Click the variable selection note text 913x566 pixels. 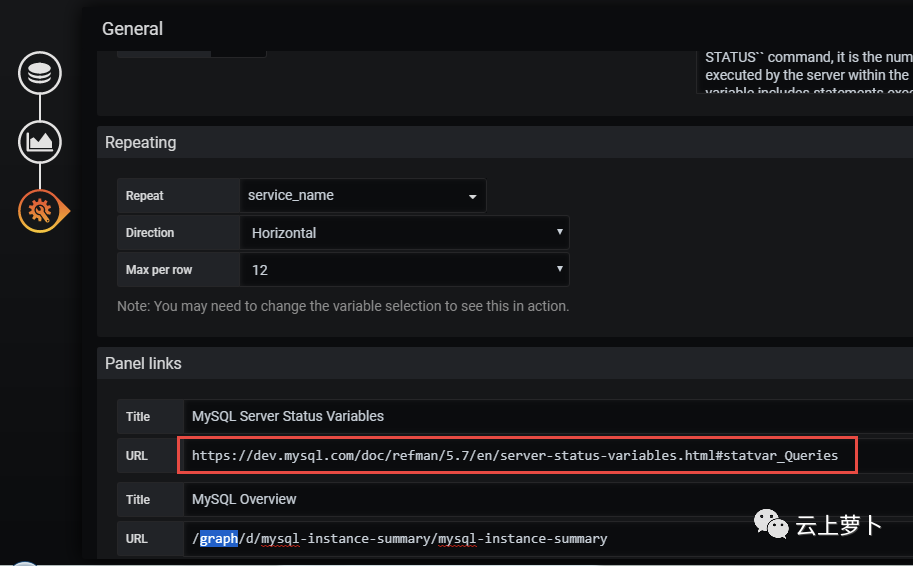click(343, 306)
